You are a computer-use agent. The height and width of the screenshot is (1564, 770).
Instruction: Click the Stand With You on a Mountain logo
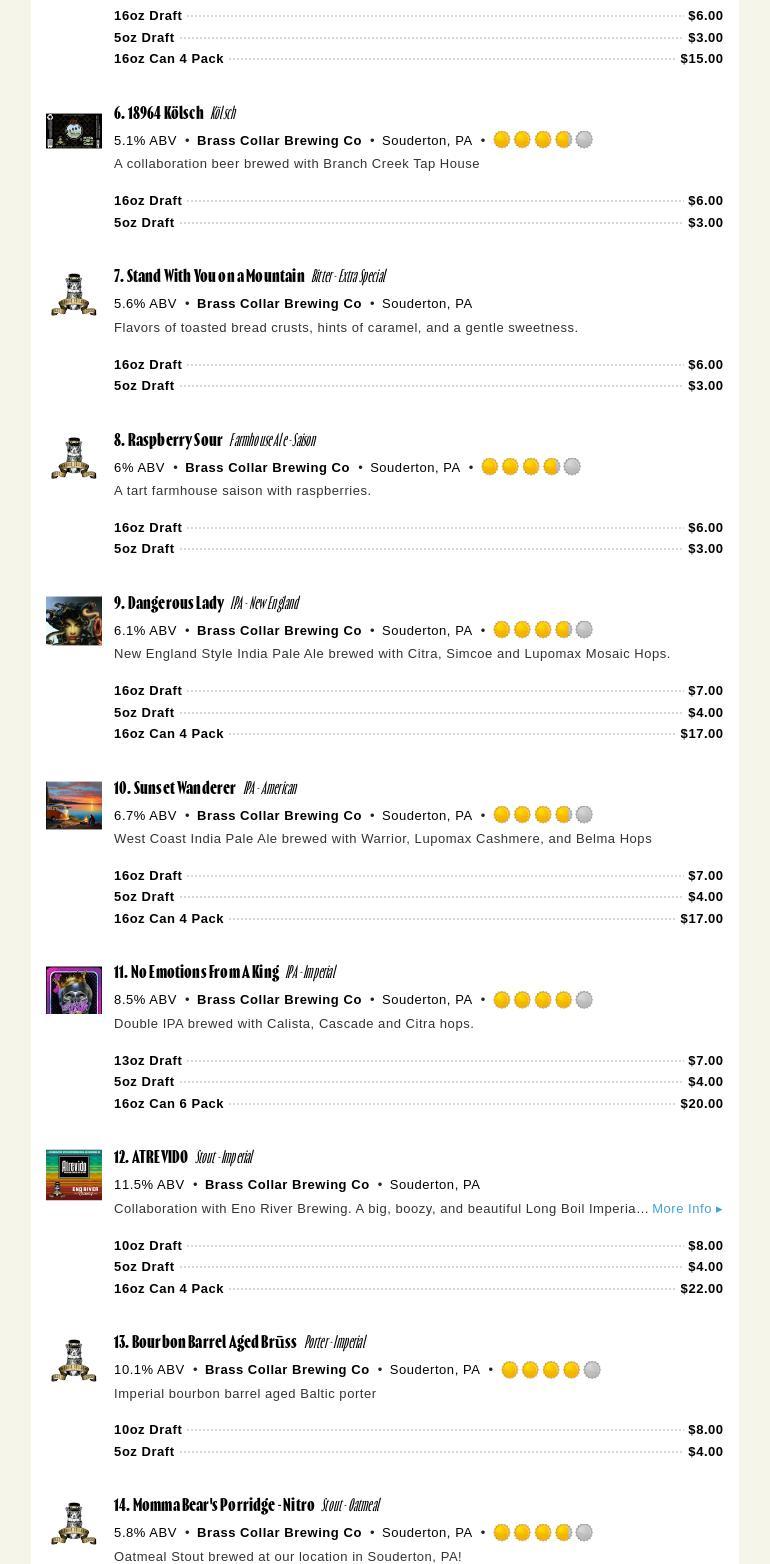tap(74, 294)
